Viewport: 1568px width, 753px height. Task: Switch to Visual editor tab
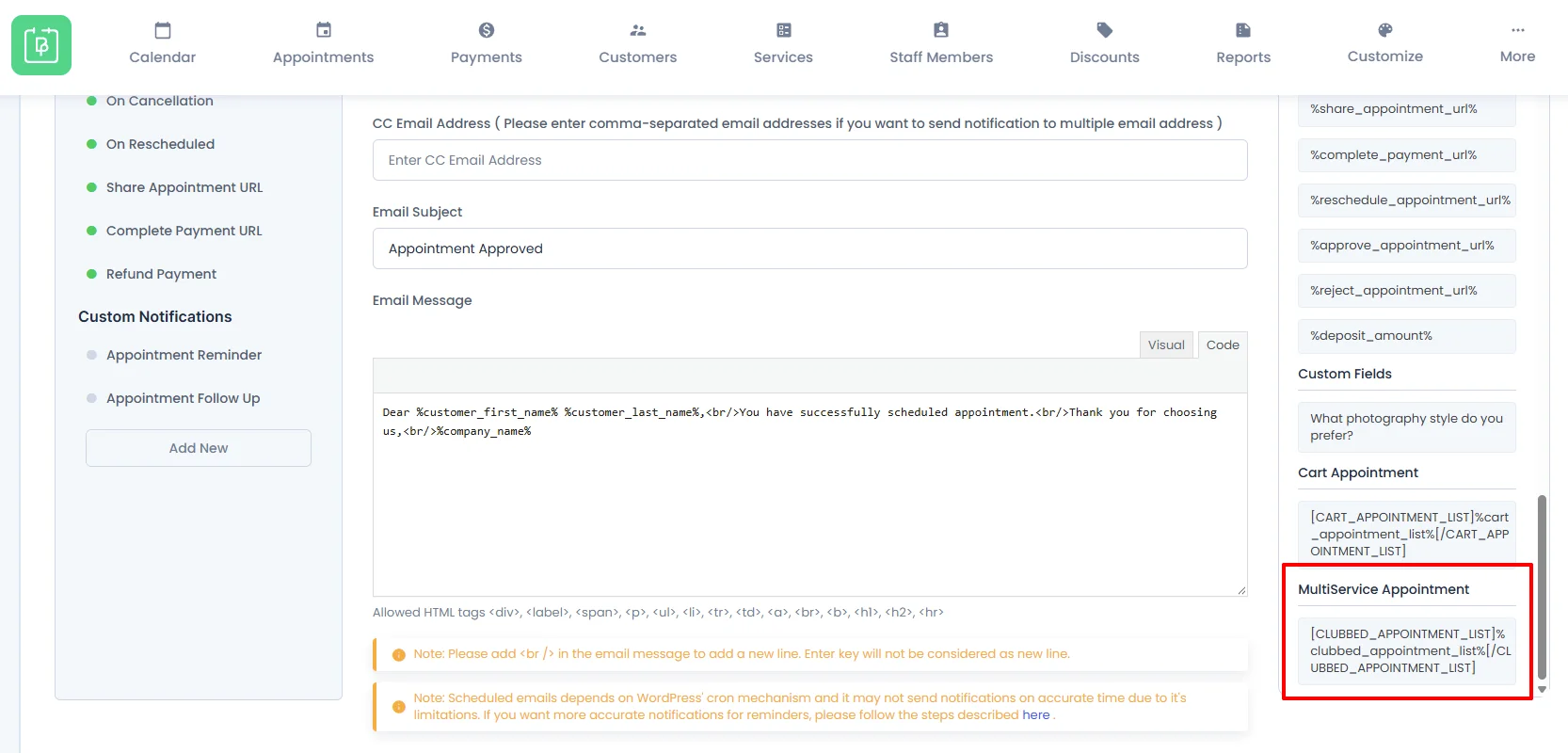tap(1166, 344)
